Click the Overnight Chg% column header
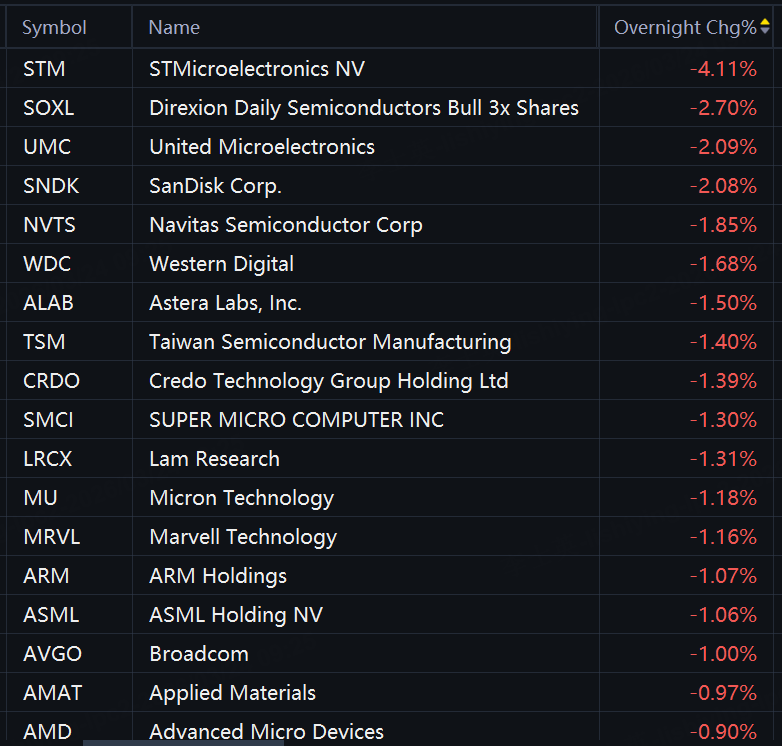The width and height of the screenshot is (782, 746). click(685, 28)
